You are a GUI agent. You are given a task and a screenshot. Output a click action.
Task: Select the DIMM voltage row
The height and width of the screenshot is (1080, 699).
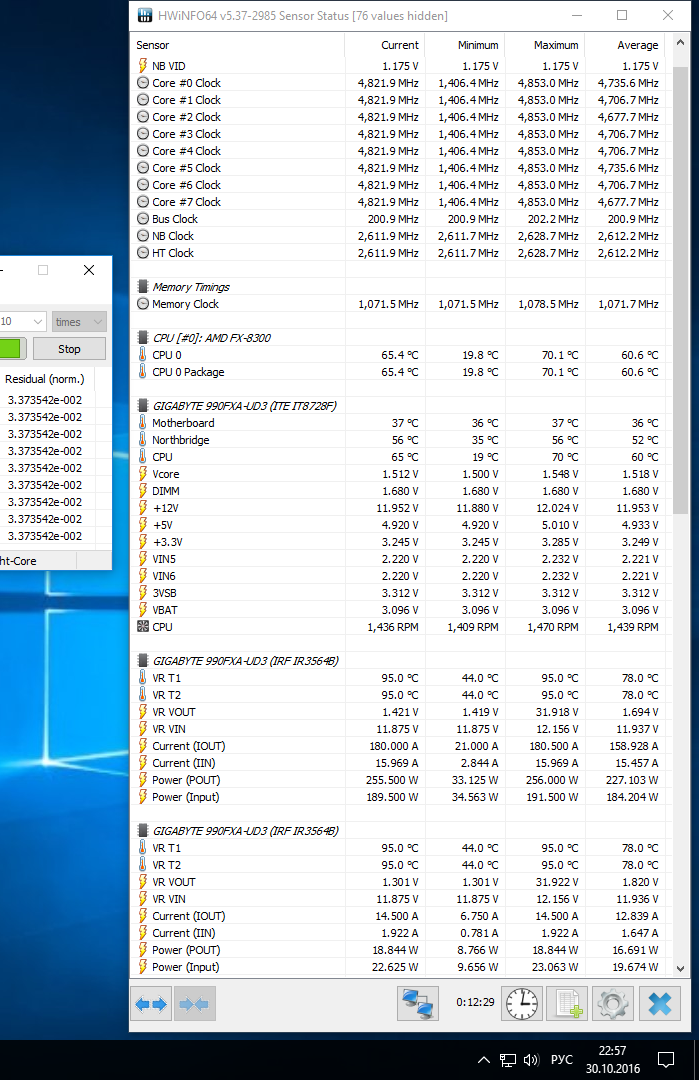click(x=398, y=491)
